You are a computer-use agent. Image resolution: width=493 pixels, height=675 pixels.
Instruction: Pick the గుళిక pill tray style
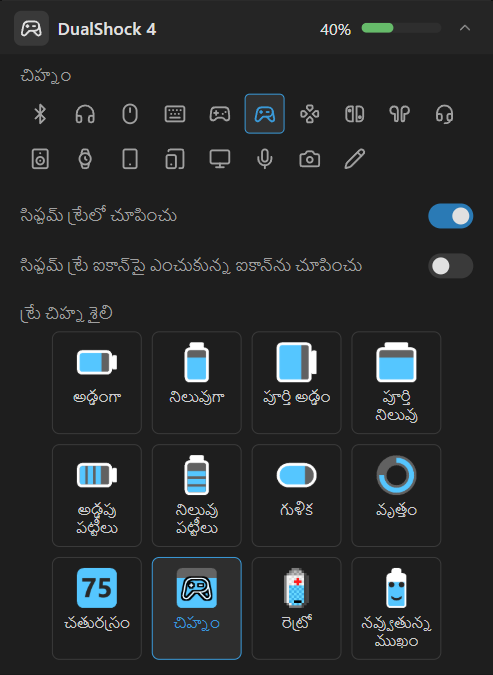pos(296,495)
